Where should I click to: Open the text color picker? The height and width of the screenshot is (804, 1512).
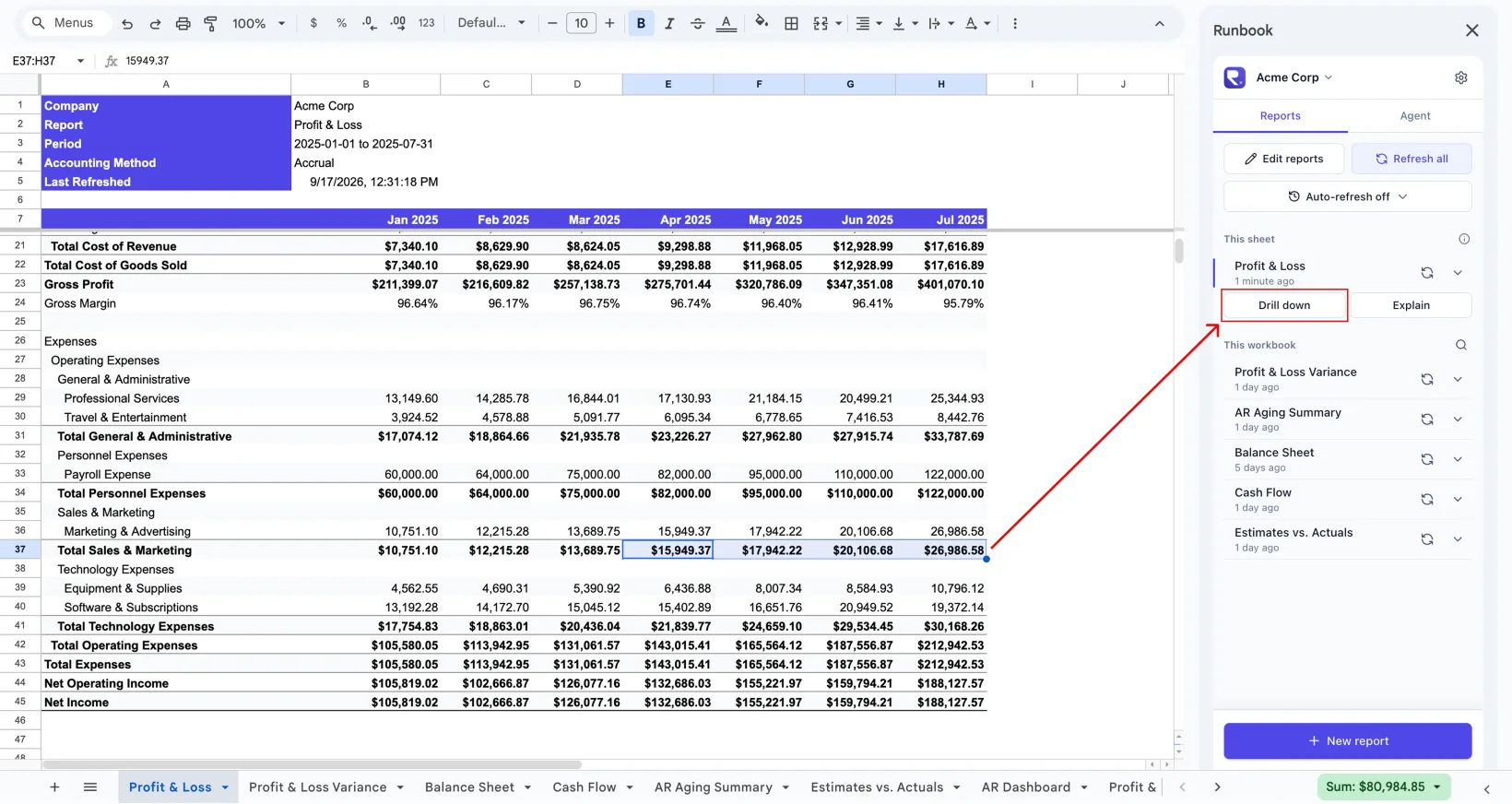pyautogui.click(x=726, y=23)
